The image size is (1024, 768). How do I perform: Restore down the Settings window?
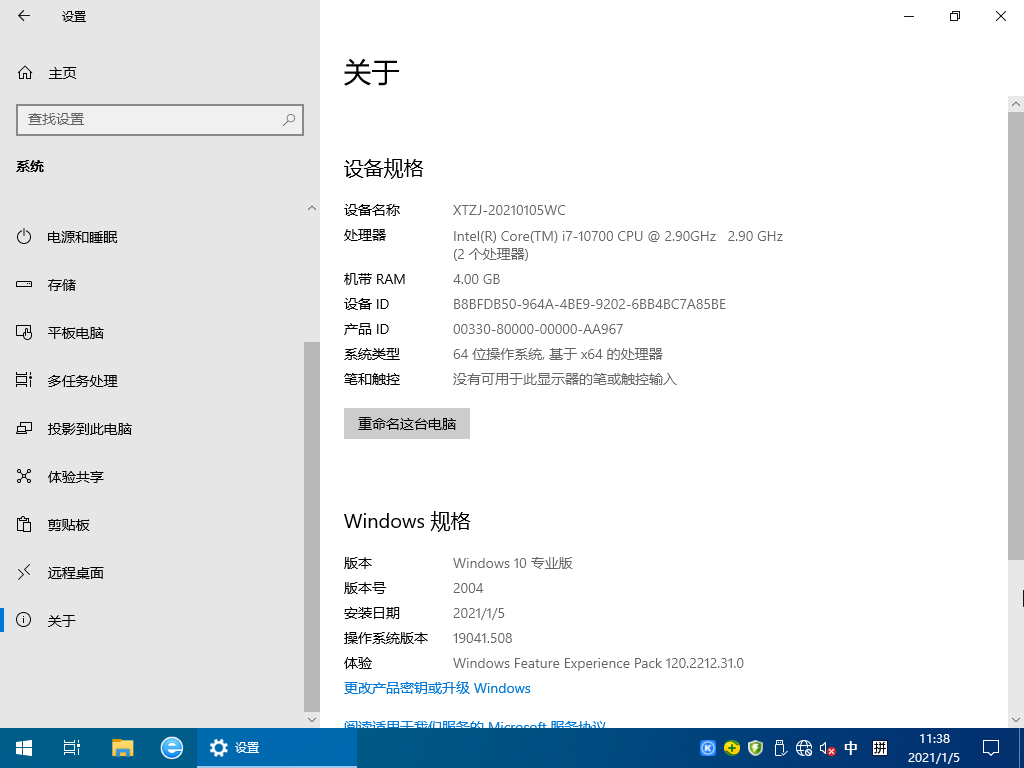click(955, 16)
